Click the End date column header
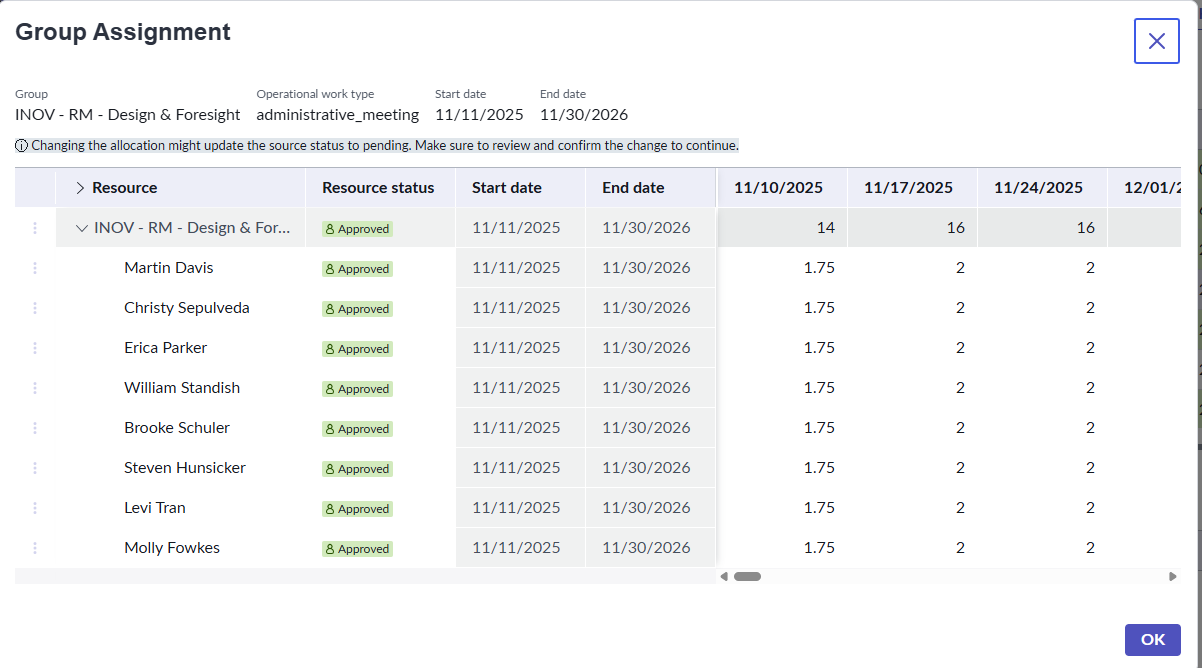 coord(650,188)
